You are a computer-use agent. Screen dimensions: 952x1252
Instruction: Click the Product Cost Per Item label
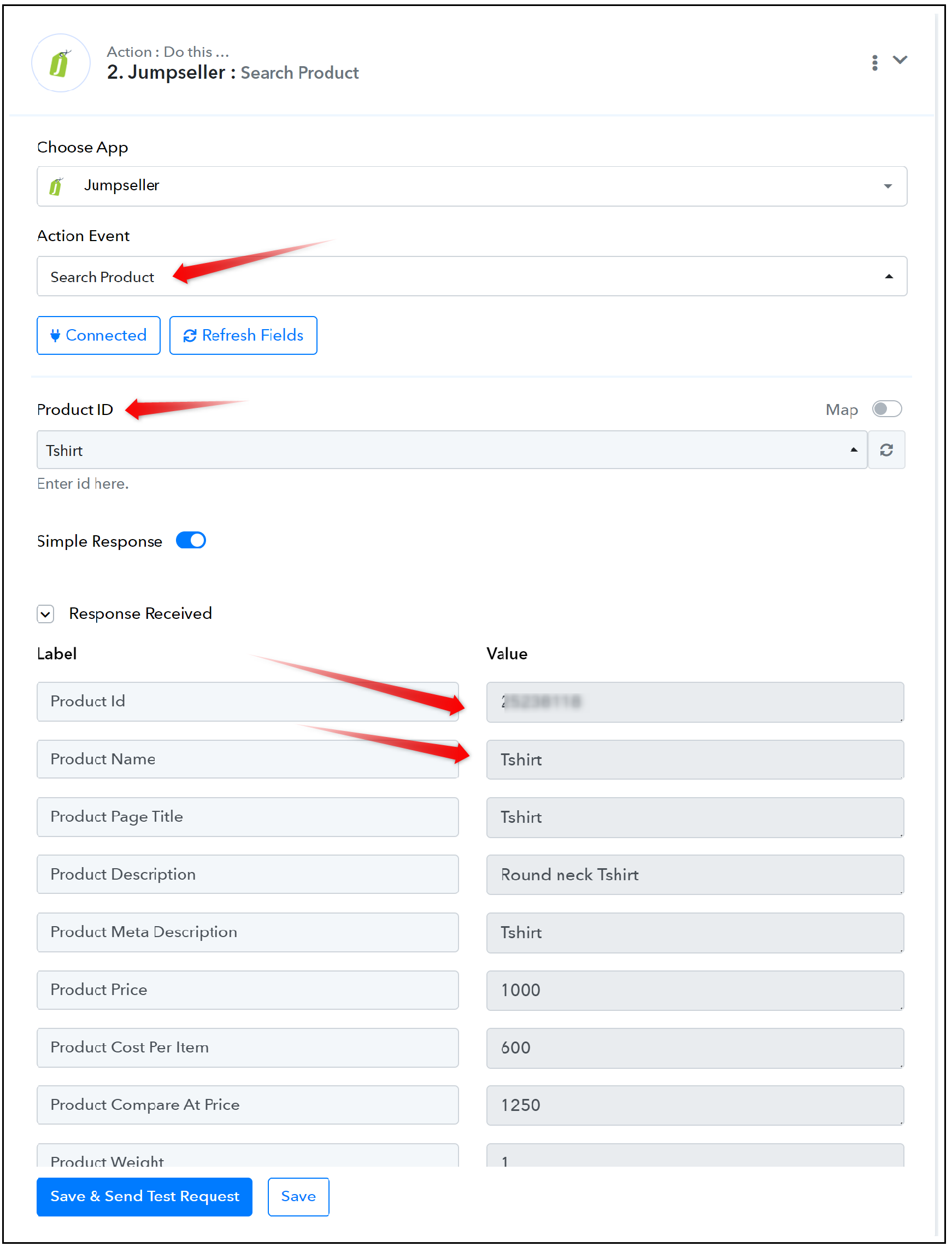coord(248,1048)
